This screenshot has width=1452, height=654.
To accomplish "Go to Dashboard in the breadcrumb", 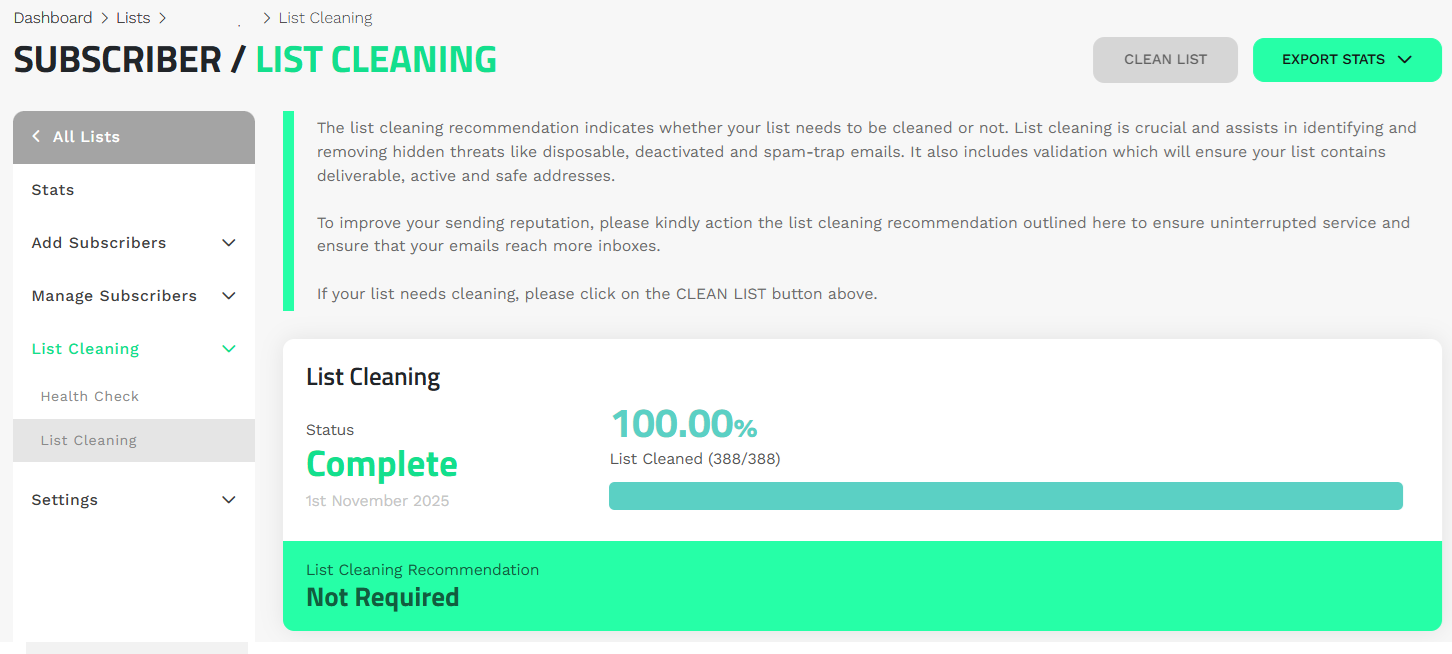I will click(x=52, y=18).
